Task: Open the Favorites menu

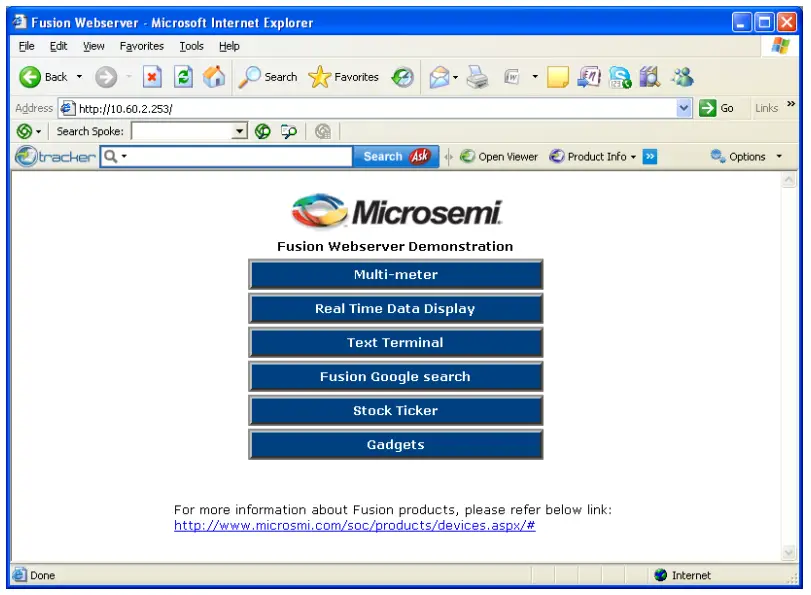Action: tap(141, 45)
